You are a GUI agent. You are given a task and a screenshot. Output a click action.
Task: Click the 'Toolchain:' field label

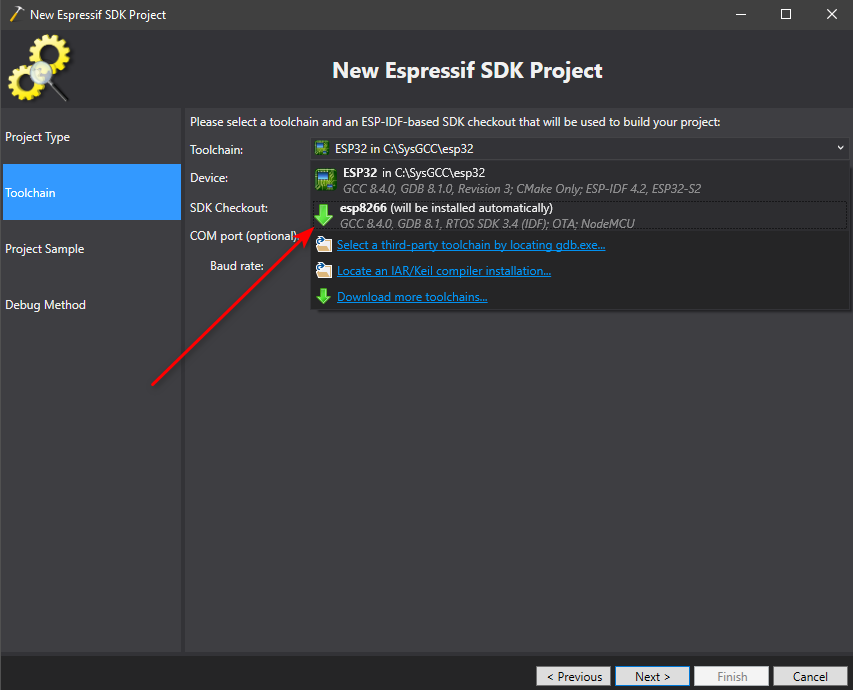[x=216, y=150]
